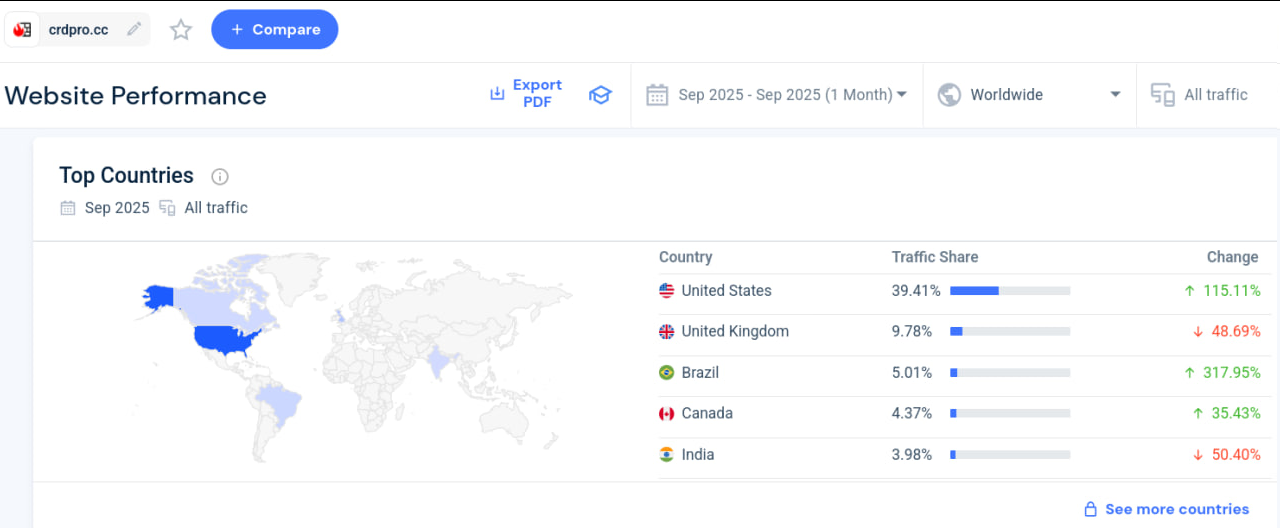Click the Brazil flag icon
This screenshot has height=528, width=1280.
667,373
